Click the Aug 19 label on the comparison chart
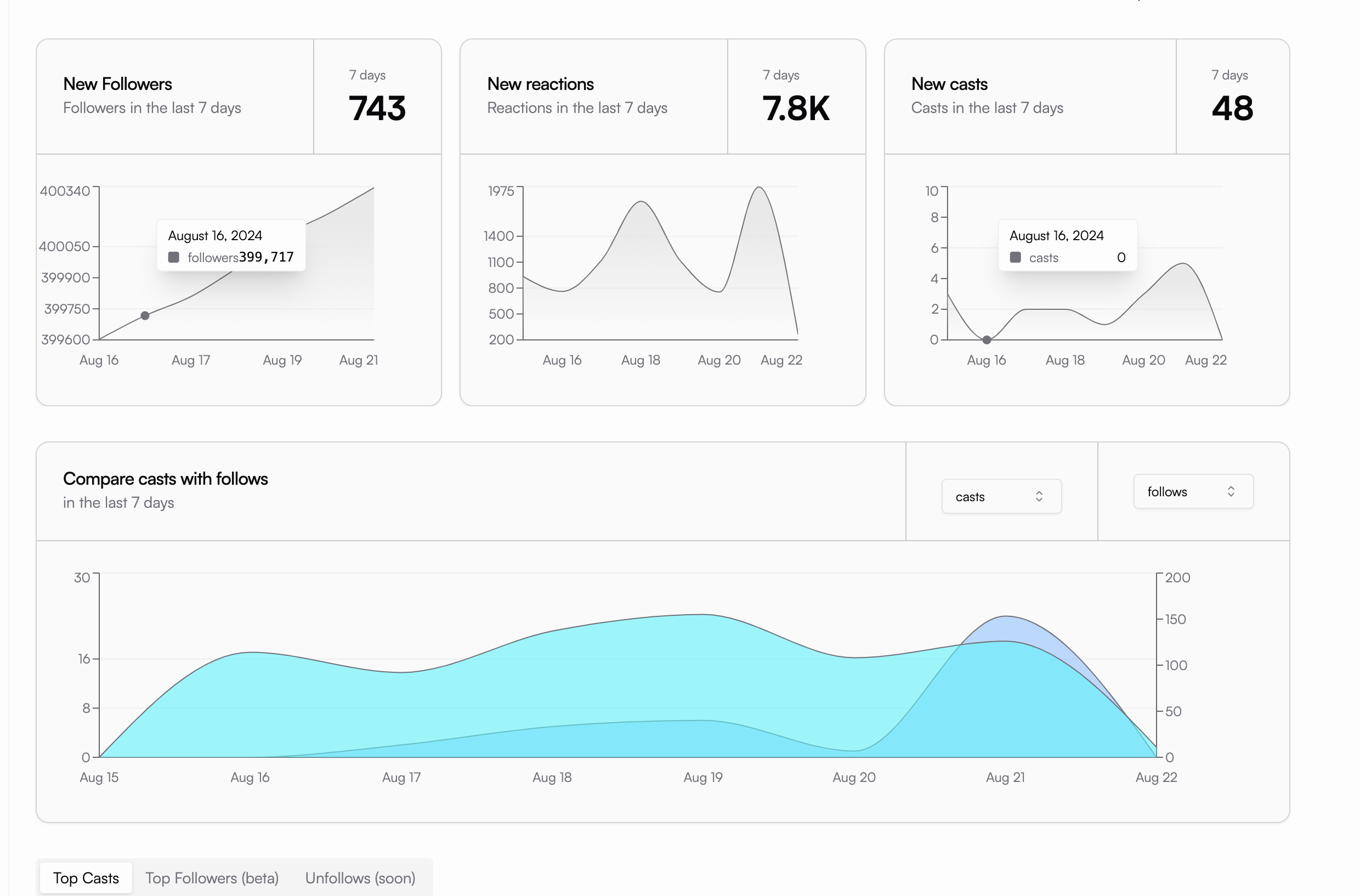Image resolution: width=1360 pixels, height=896 pixels. [703, 776]
